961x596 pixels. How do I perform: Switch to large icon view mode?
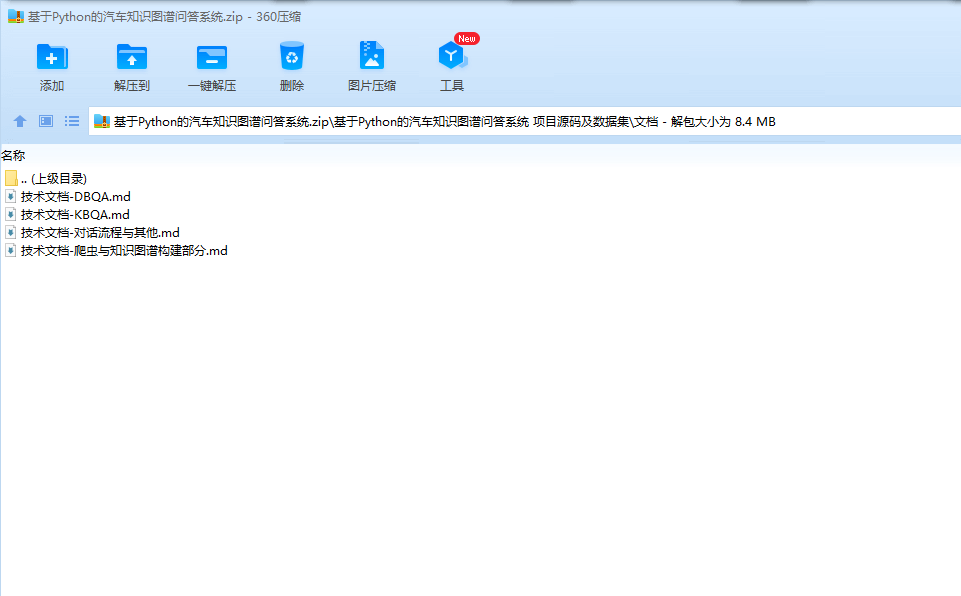point(46,121)
